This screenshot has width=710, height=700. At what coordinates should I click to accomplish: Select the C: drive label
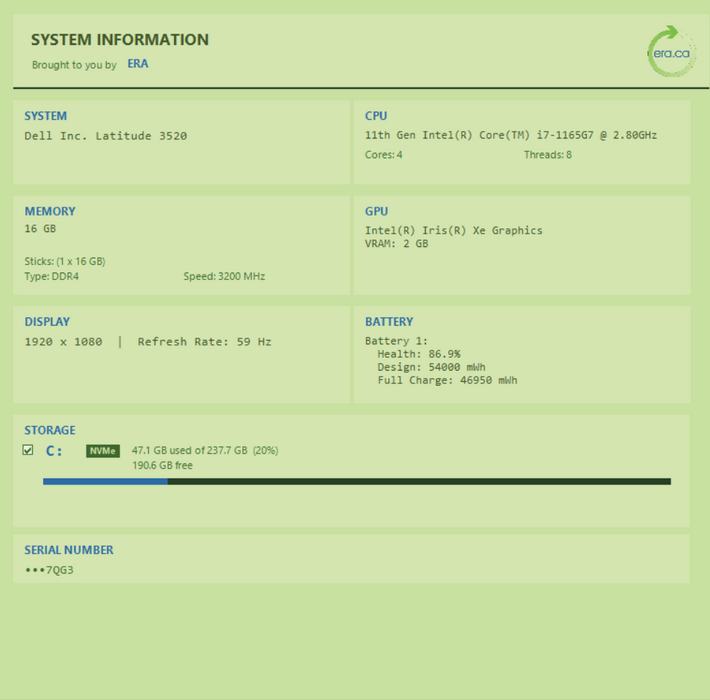click(54, 451)
